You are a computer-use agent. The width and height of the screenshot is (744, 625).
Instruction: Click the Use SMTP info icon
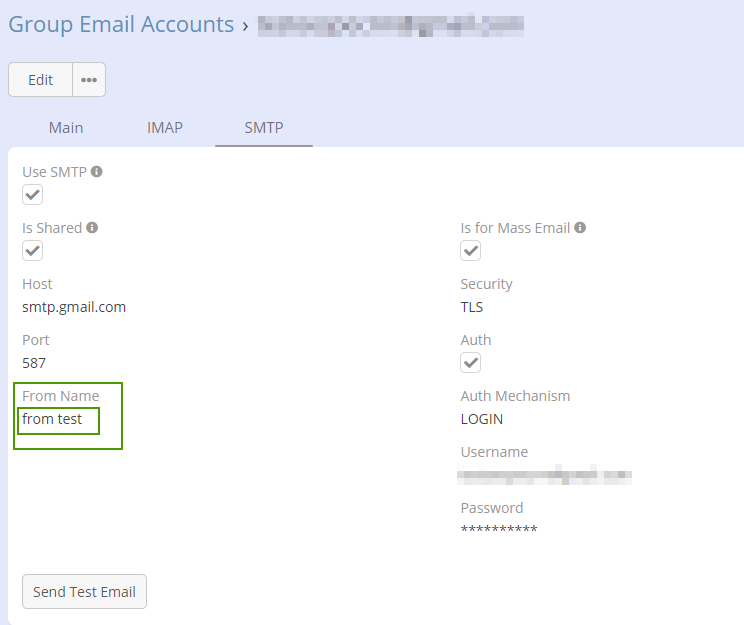coord(97,172)
